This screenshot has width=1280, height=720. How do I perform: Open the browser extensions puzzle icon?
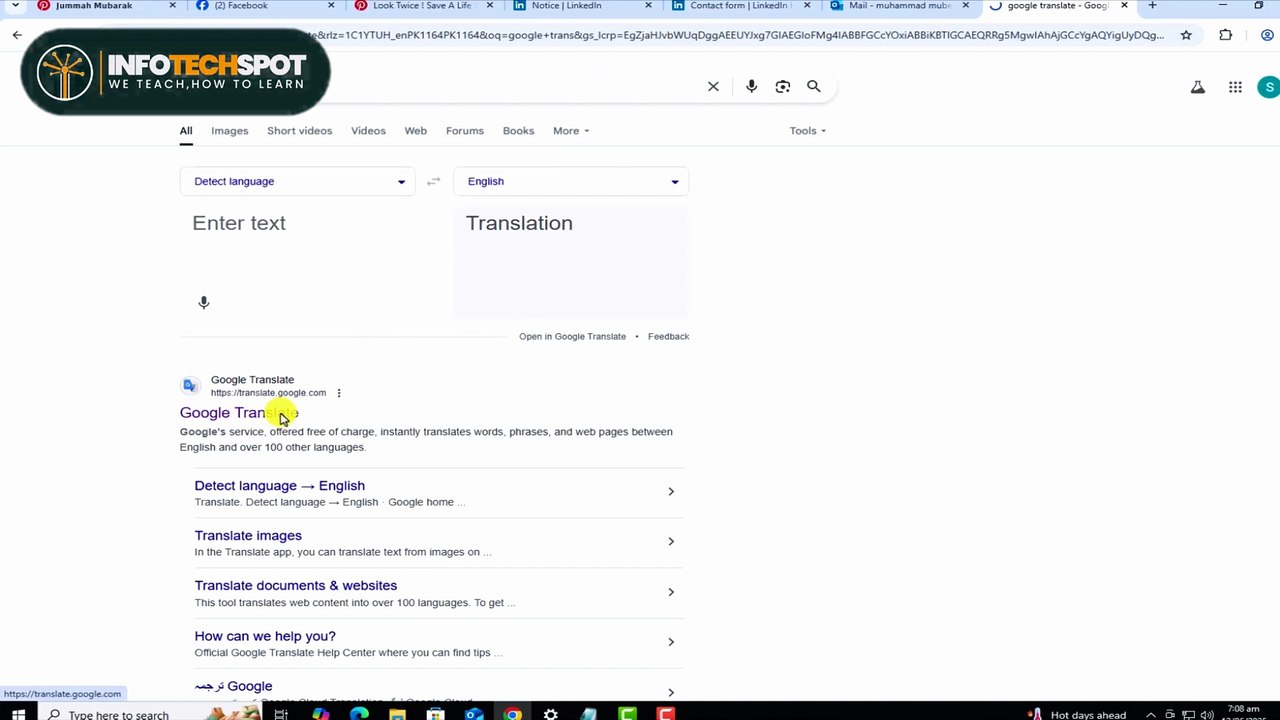coord(1226,35)
